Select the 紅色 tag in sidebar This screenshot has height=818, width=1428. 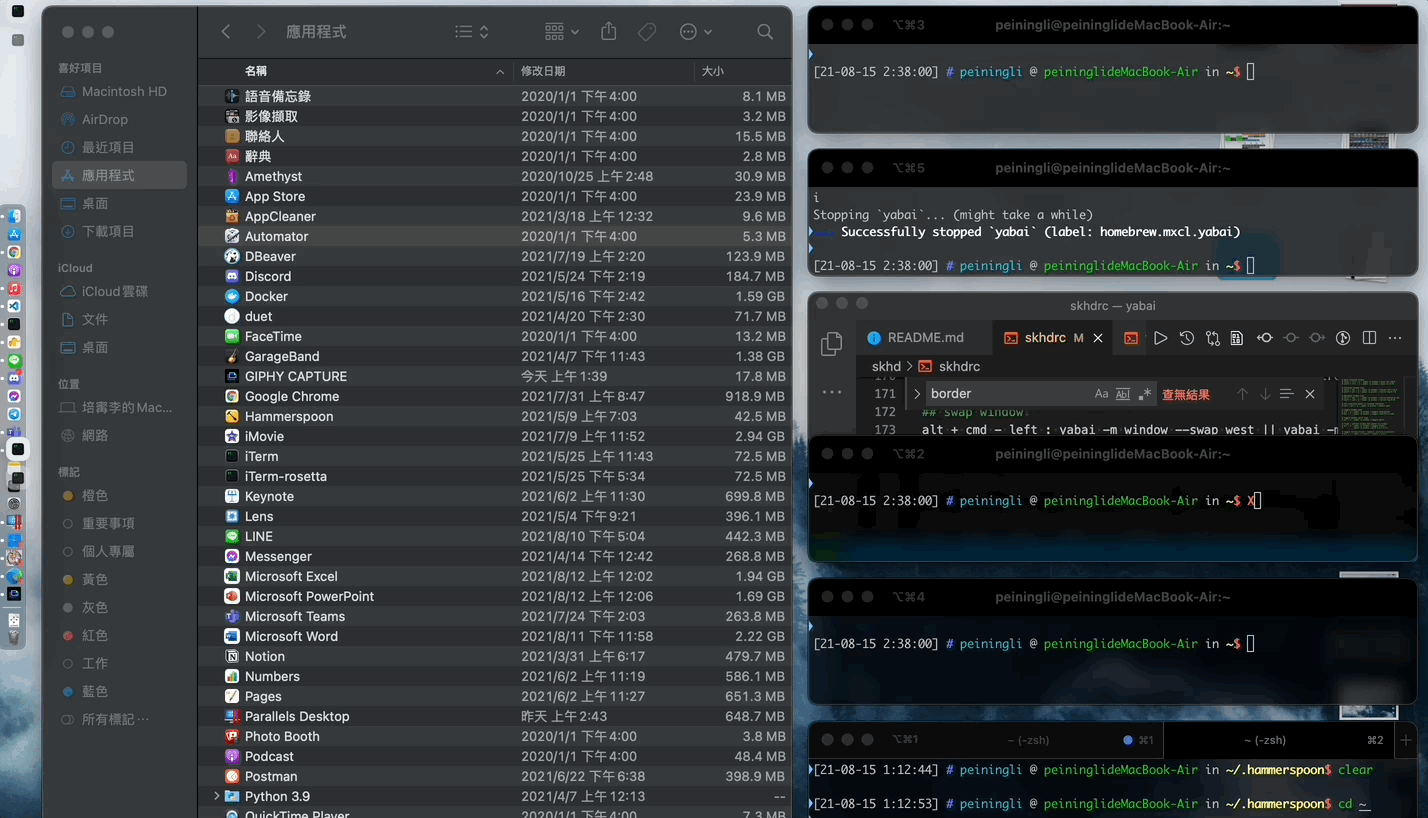[x=95, y=635]
